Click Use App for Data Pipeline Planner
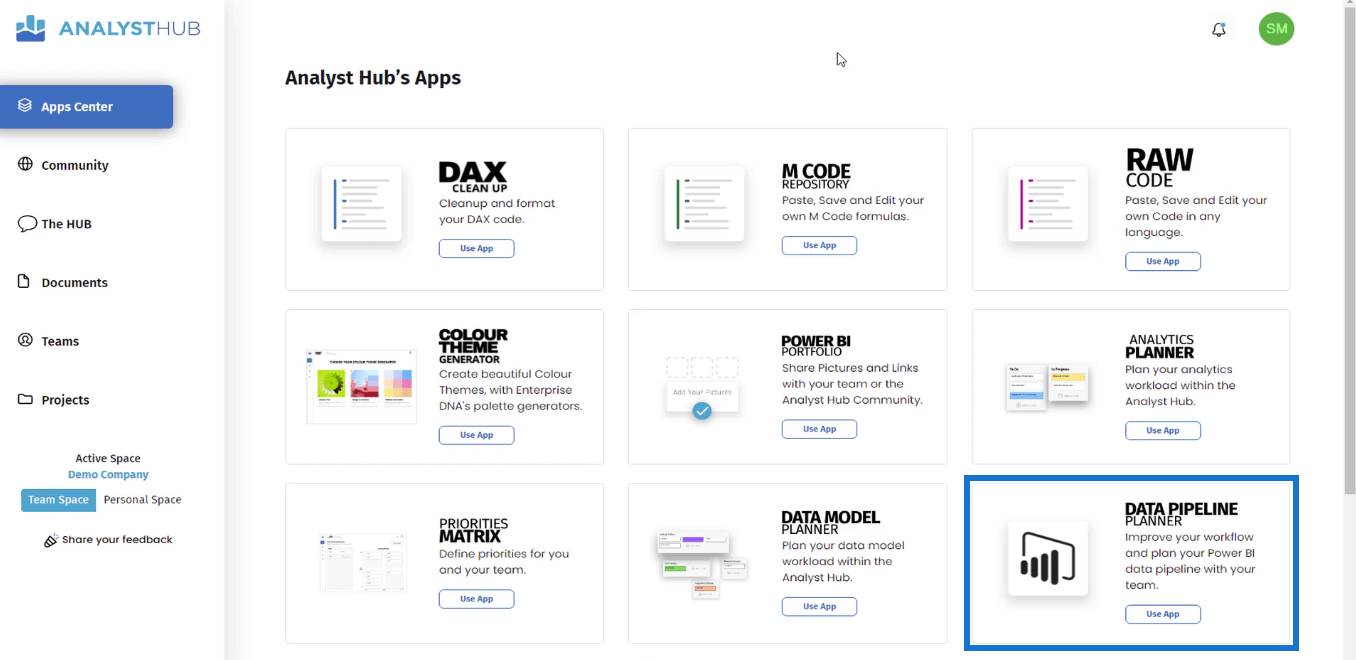The height and width of the screenshot is (660, 1356). coord(1162,614)
